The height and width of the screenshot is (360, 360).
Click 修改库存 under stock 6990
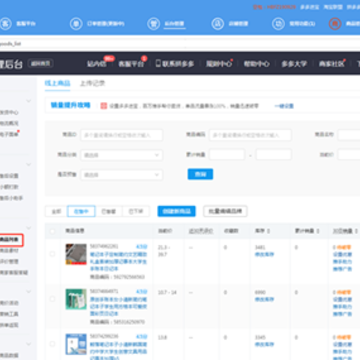[264, 299]
